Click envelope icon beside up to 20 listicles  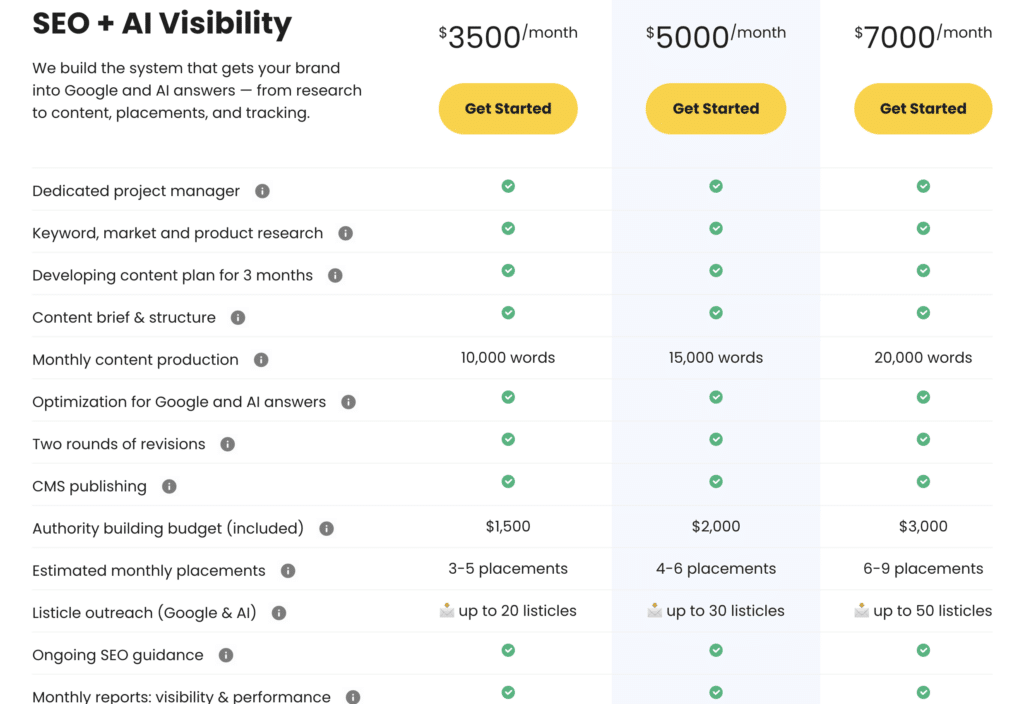[447, 611]
